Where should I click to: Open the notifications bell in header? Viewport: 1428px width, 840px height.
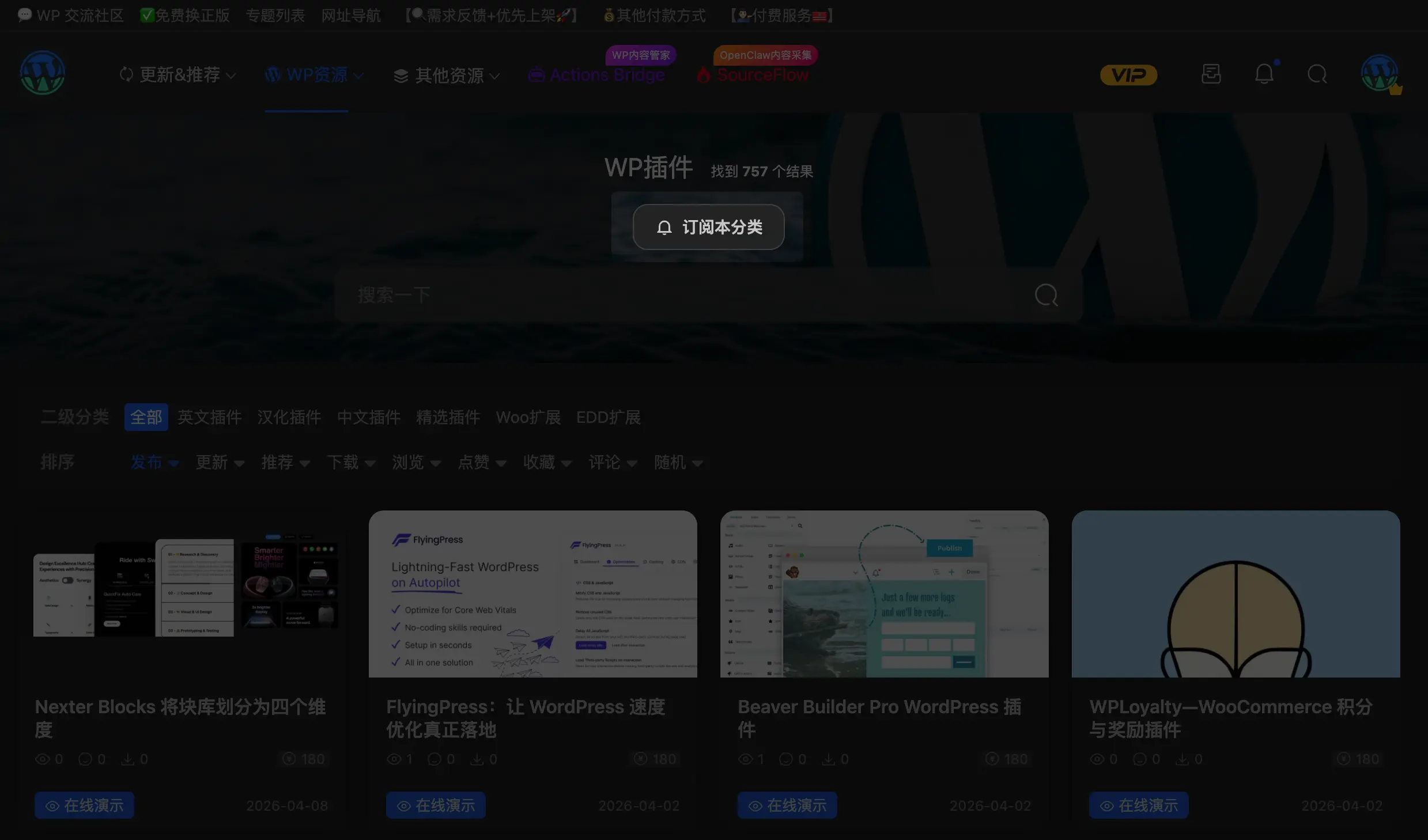[x=1264, y=74]
